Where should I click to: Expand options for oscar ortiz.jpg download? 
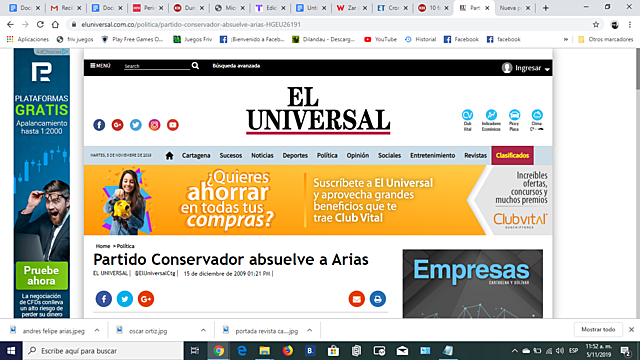pos(203,330)
